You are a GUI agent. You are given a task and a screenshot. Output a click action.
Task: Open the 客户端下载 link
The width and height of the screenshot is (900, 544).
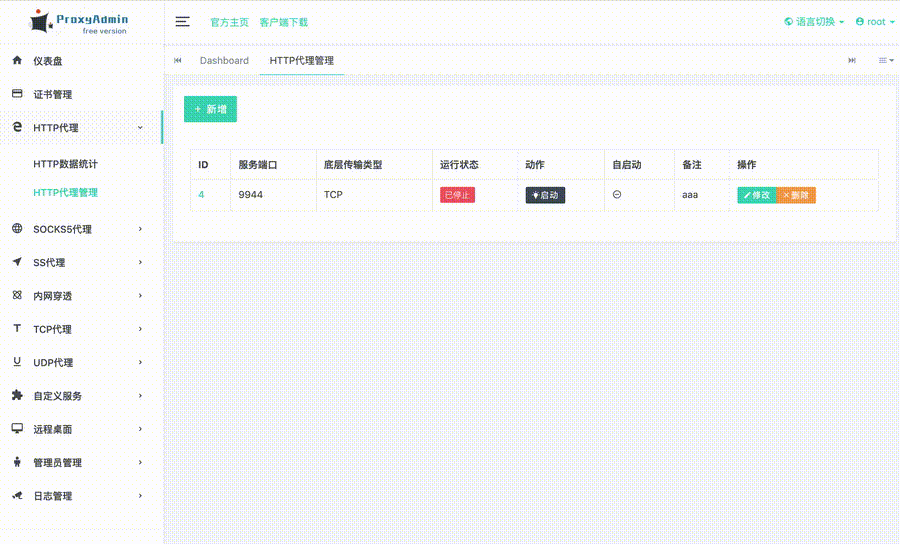coord(284,22)
